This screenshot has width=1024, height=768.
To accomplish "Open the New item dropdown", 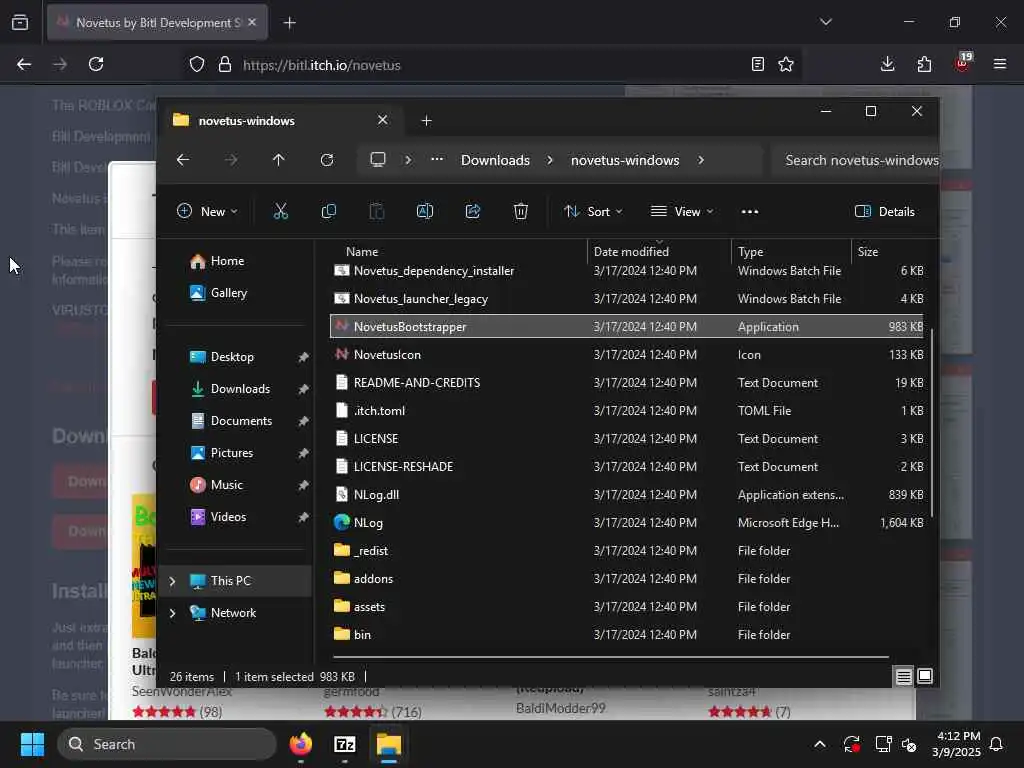I will tap(207, 212).
